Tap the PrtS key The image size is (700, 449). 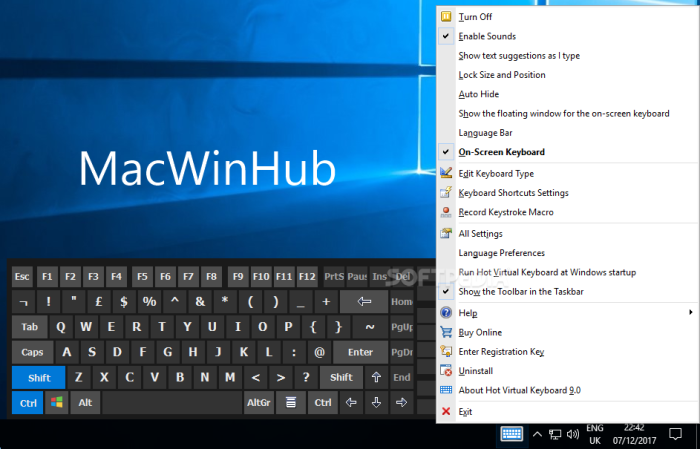click(334, 276)
